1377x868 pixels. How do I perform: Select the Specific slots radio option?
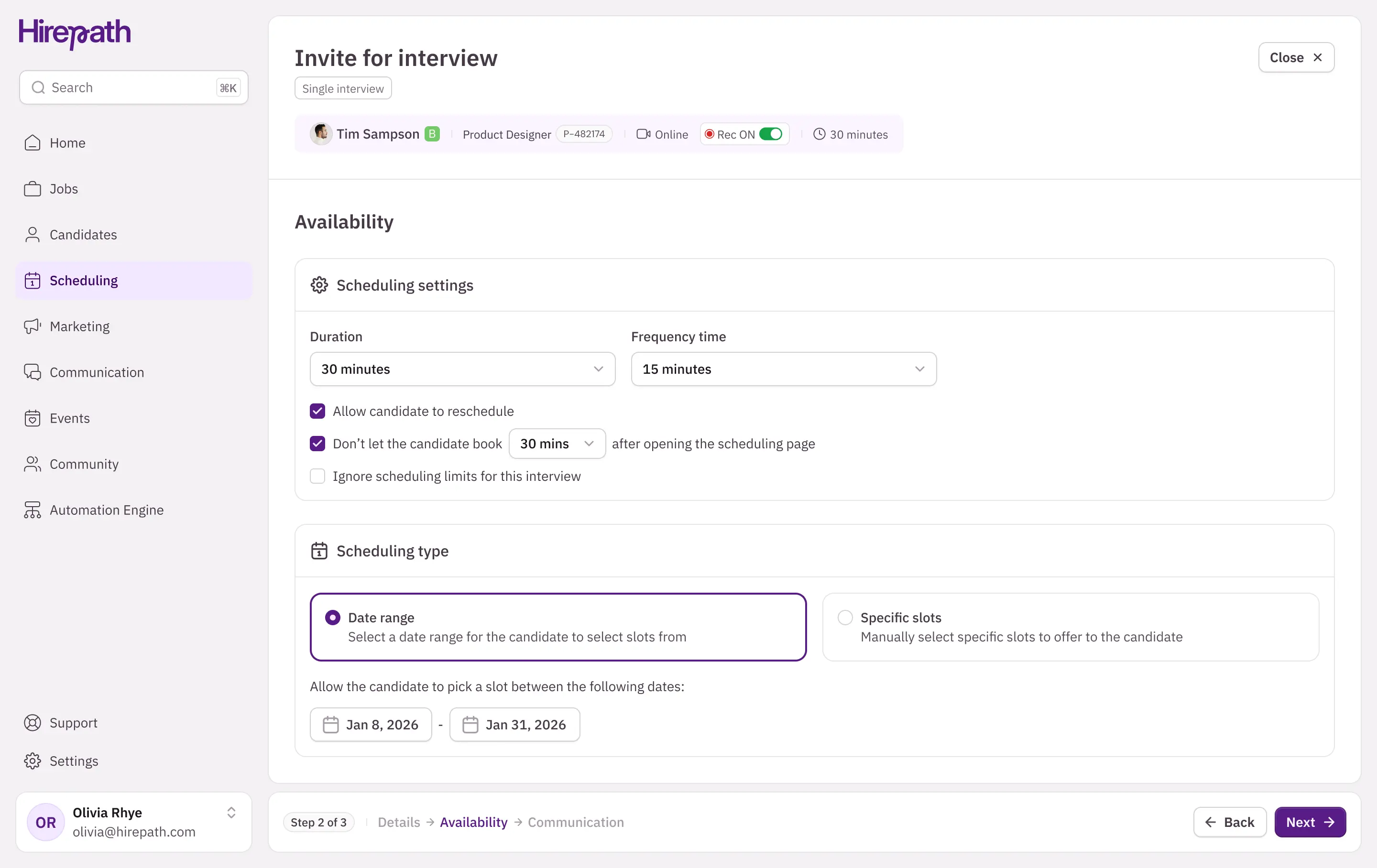coord(845,618)
